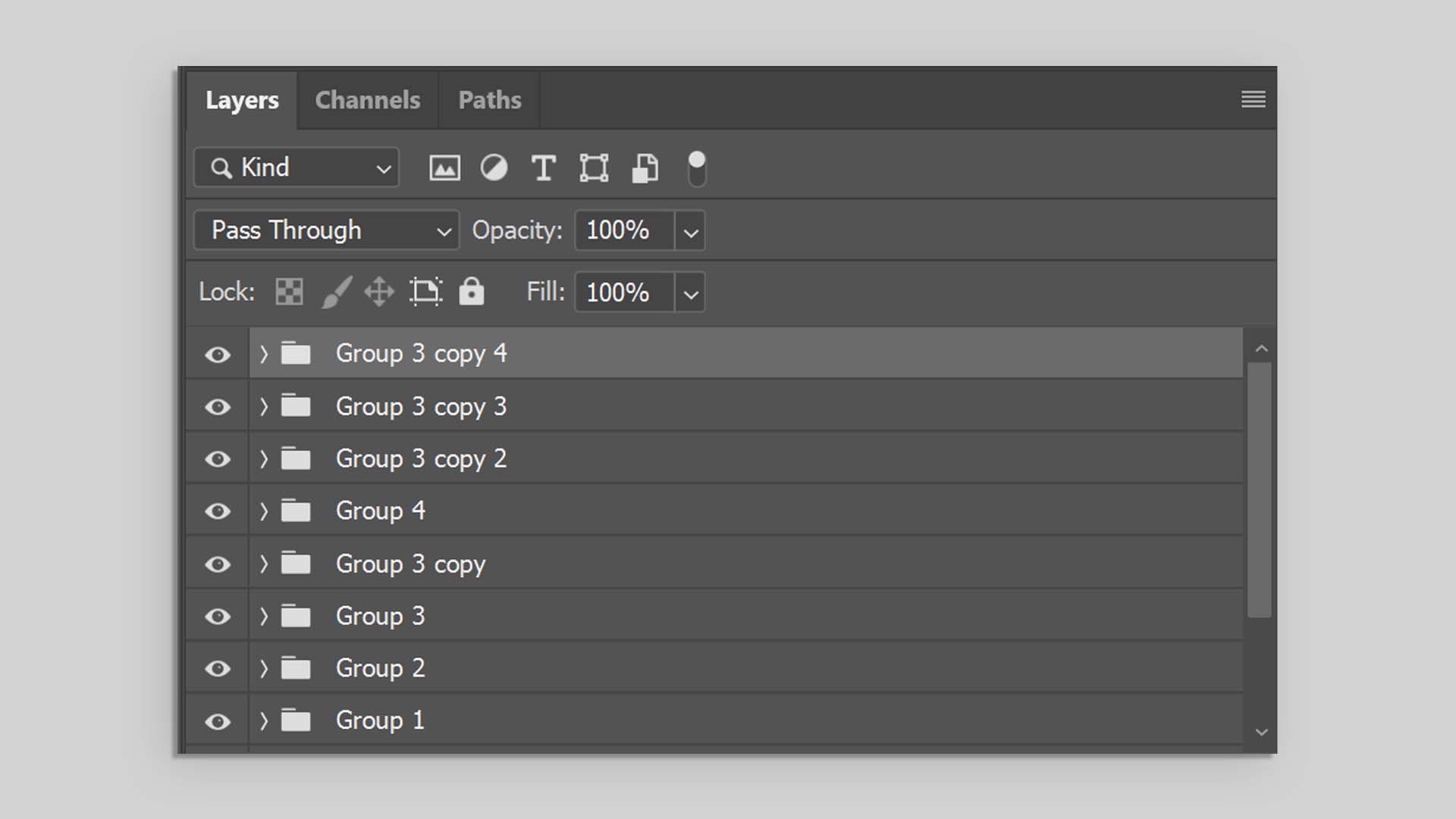Switch to the Paths tab
Image resolution: width=1456 pixels, height=819 pixels.
tap(490, 100)
